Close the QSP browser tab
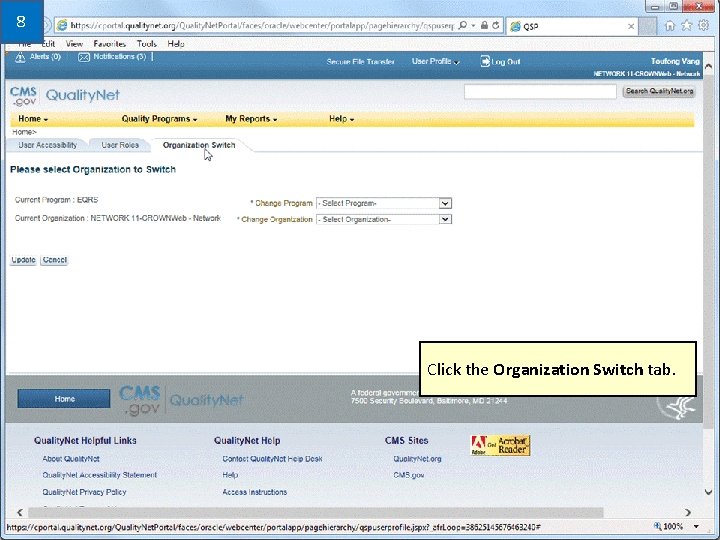 [x=631, y=26]
